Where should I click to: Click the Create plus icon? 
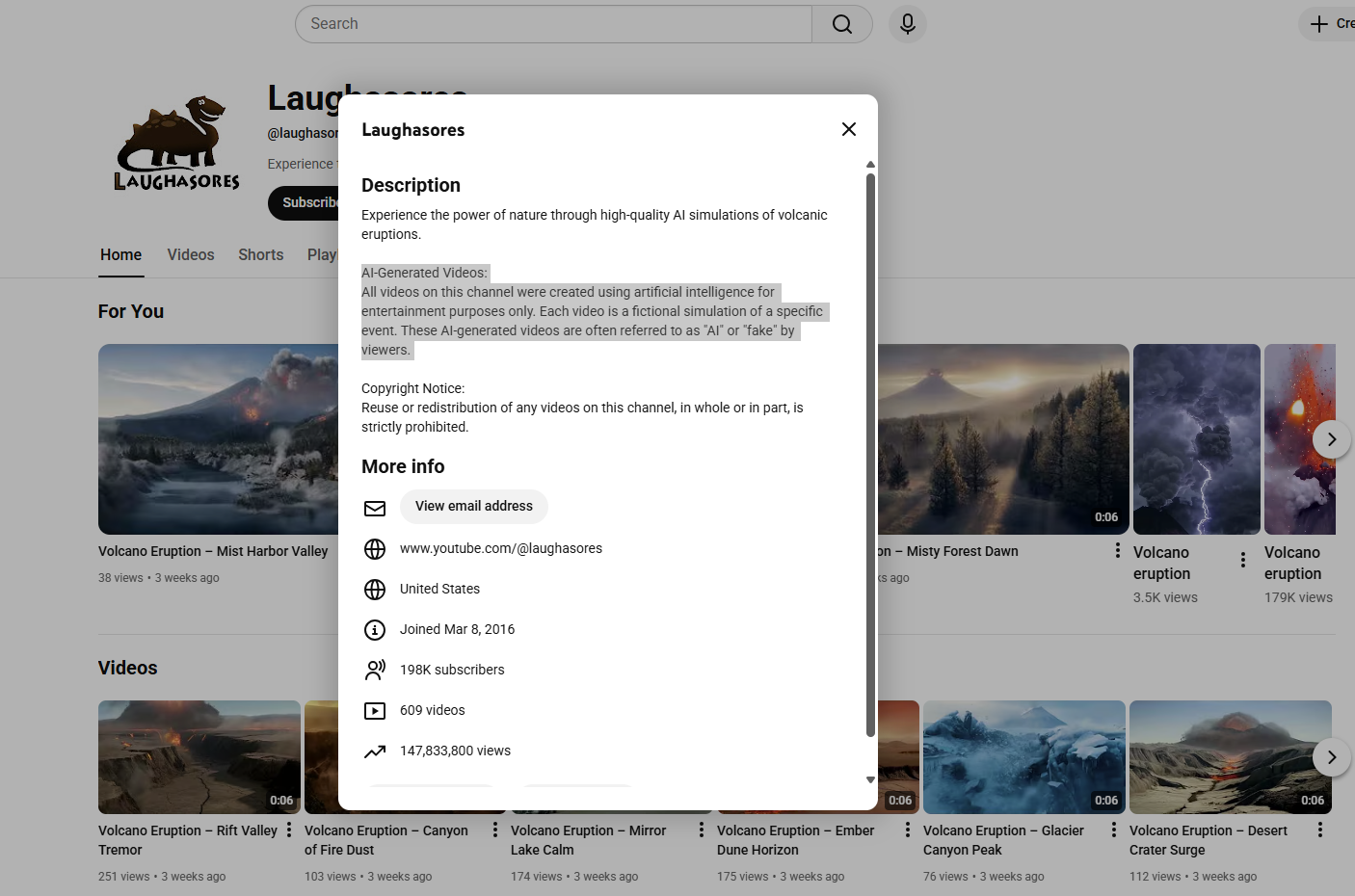(x=1319, y=24)
